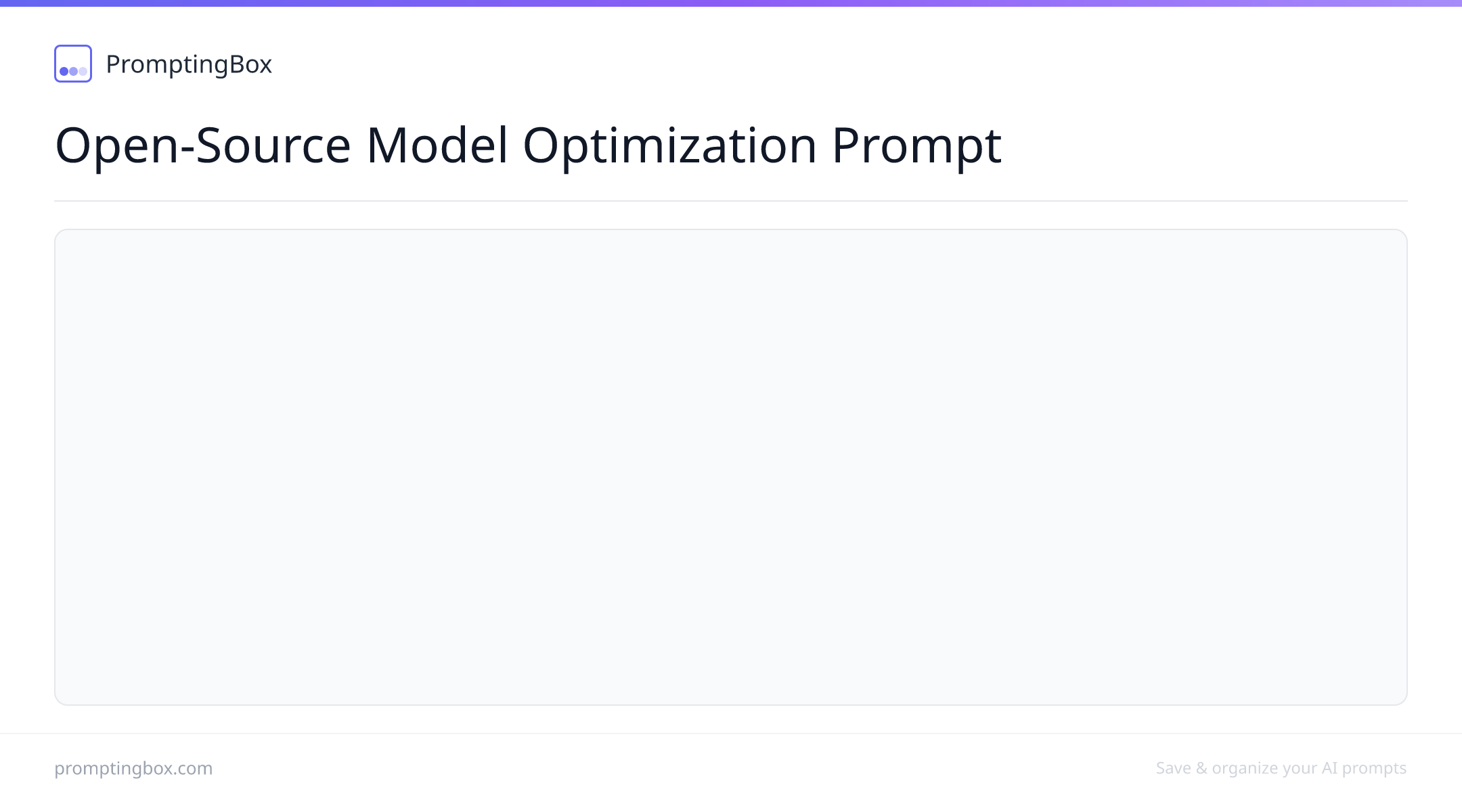Click the dark purple dot in logo
1462x812 pixels.
click(x=64, y=71)
